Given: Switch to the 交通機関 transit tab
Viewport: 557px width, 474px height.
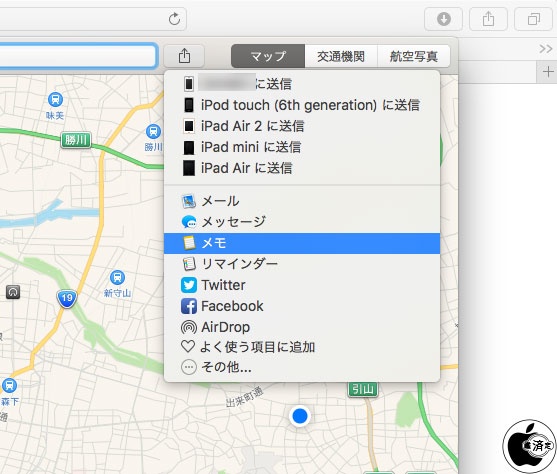Looking at the screenshot, I should tap(341, 56).
